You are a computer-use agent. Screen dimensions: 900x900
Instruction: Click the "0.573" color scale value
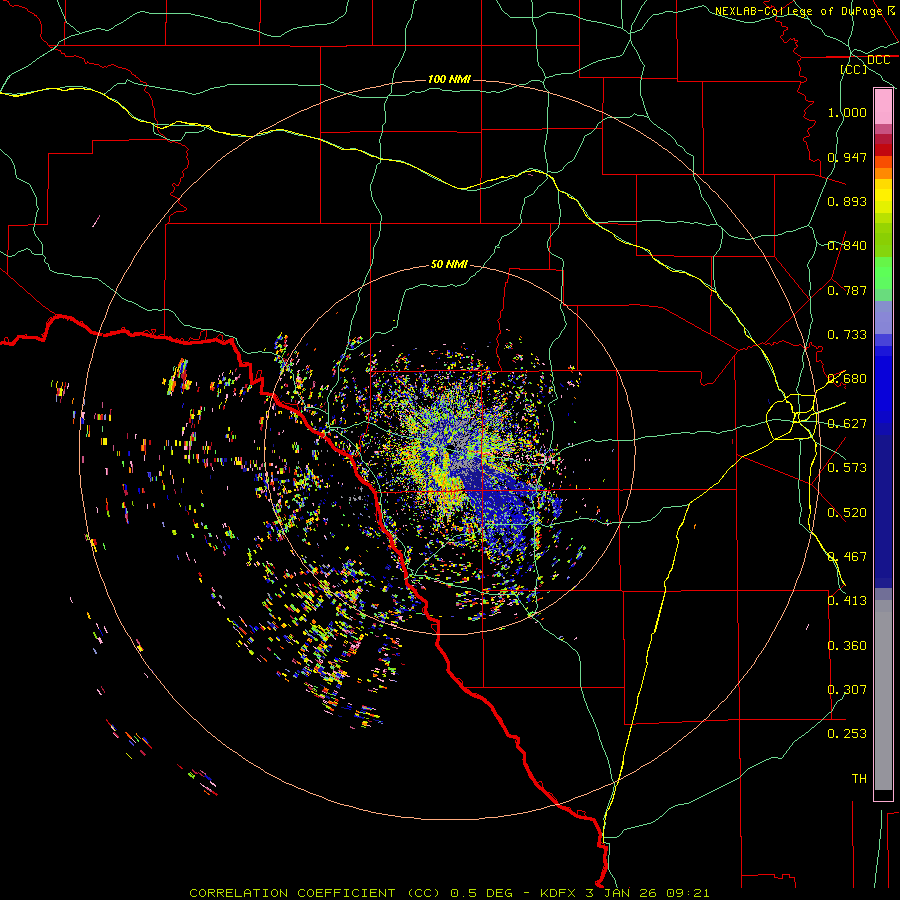point(847,468)
